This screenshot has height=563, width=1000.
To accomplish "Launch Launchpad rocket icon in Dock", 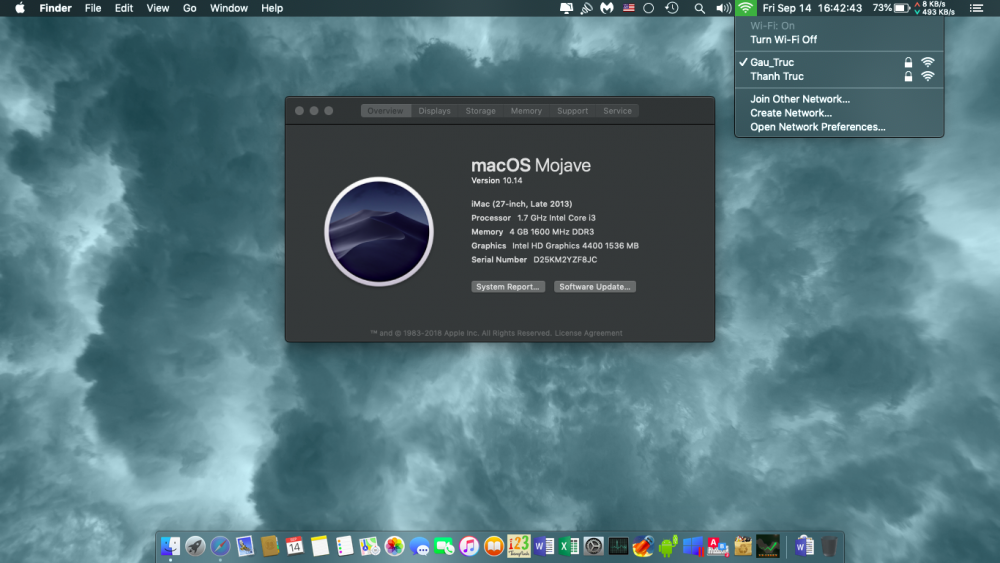I will (195, 546).
